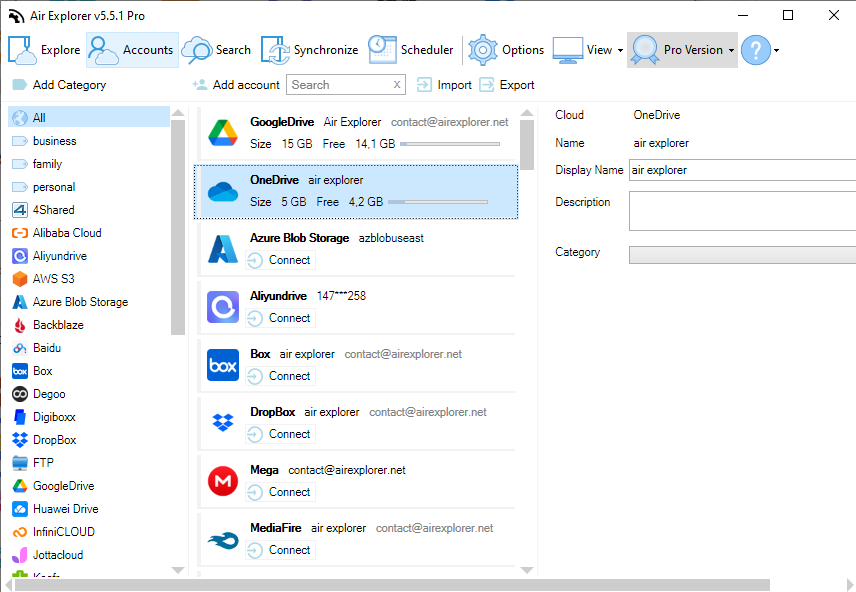Clear the search box with X
The width and height of the screenshot is (856, 592).
[x=397, y=85]
